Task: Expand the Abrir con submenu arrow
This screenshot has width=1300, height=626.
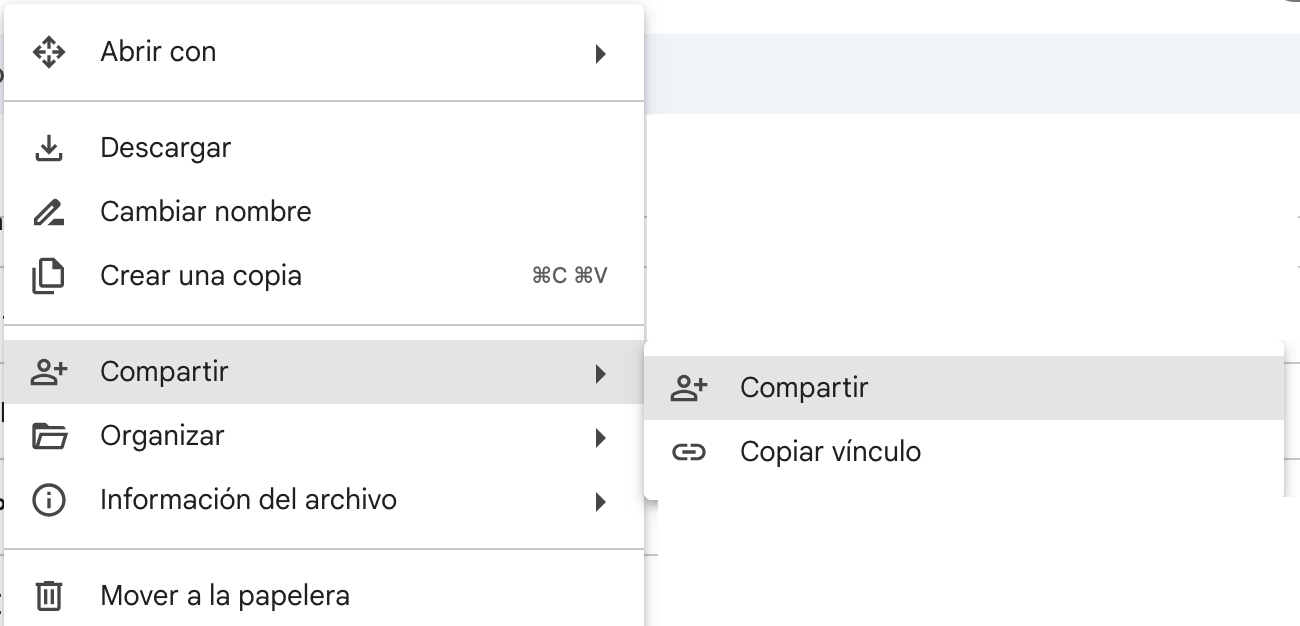Action: 600,53
